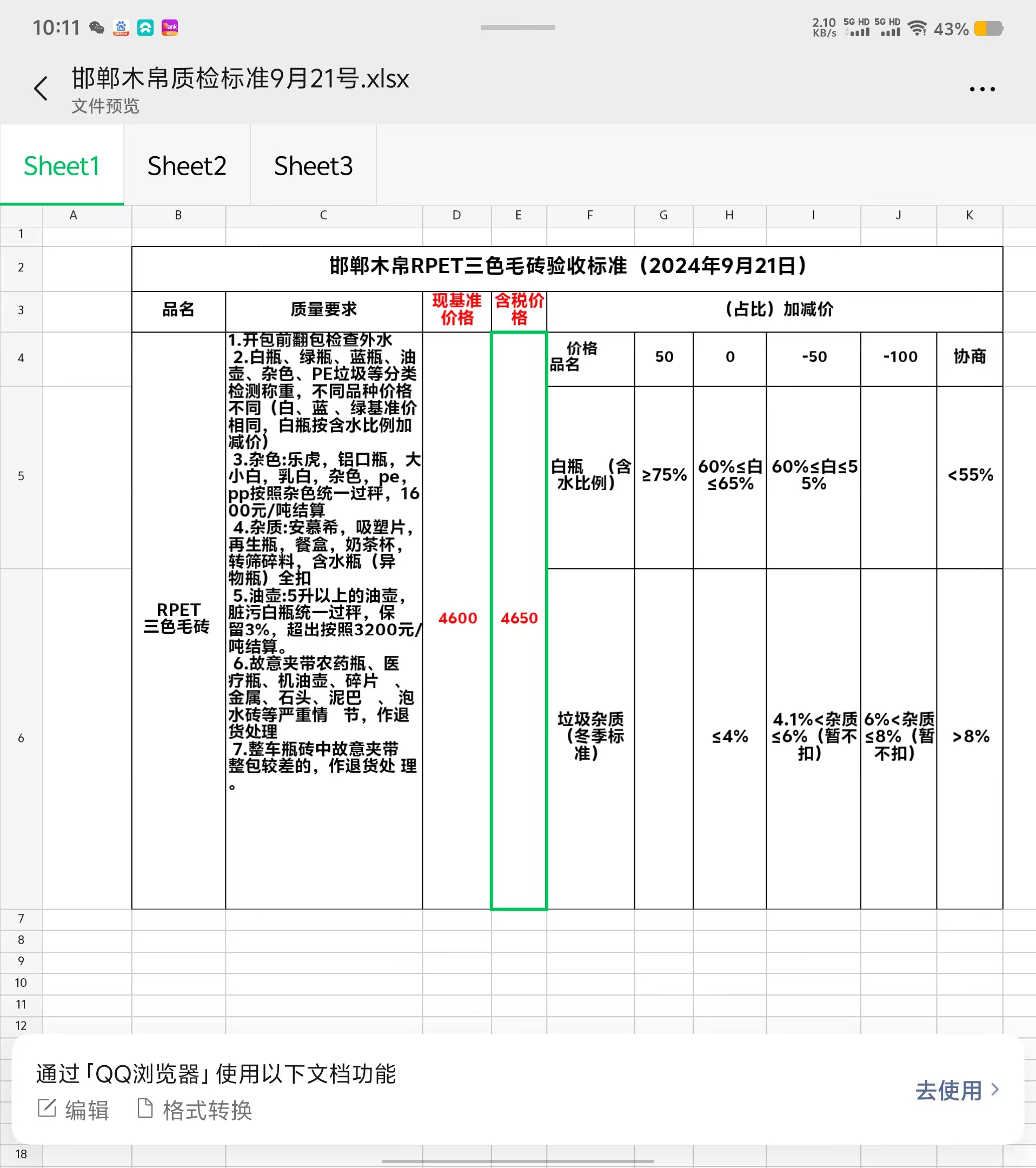The image size is (1036, 1168).
Task: Tap the 格式转换 text button
Action: (208, 1110)
